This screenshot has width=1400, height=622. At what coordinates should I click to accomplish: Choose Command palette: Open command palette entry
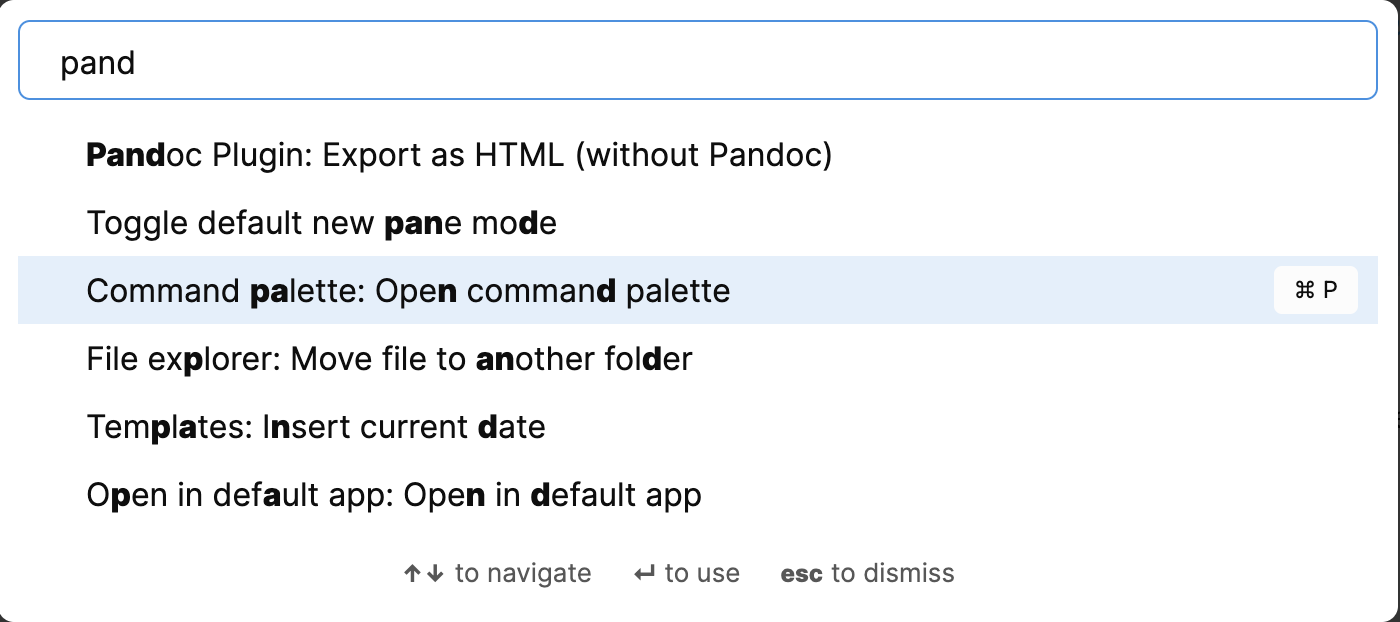tap(408, 291)
